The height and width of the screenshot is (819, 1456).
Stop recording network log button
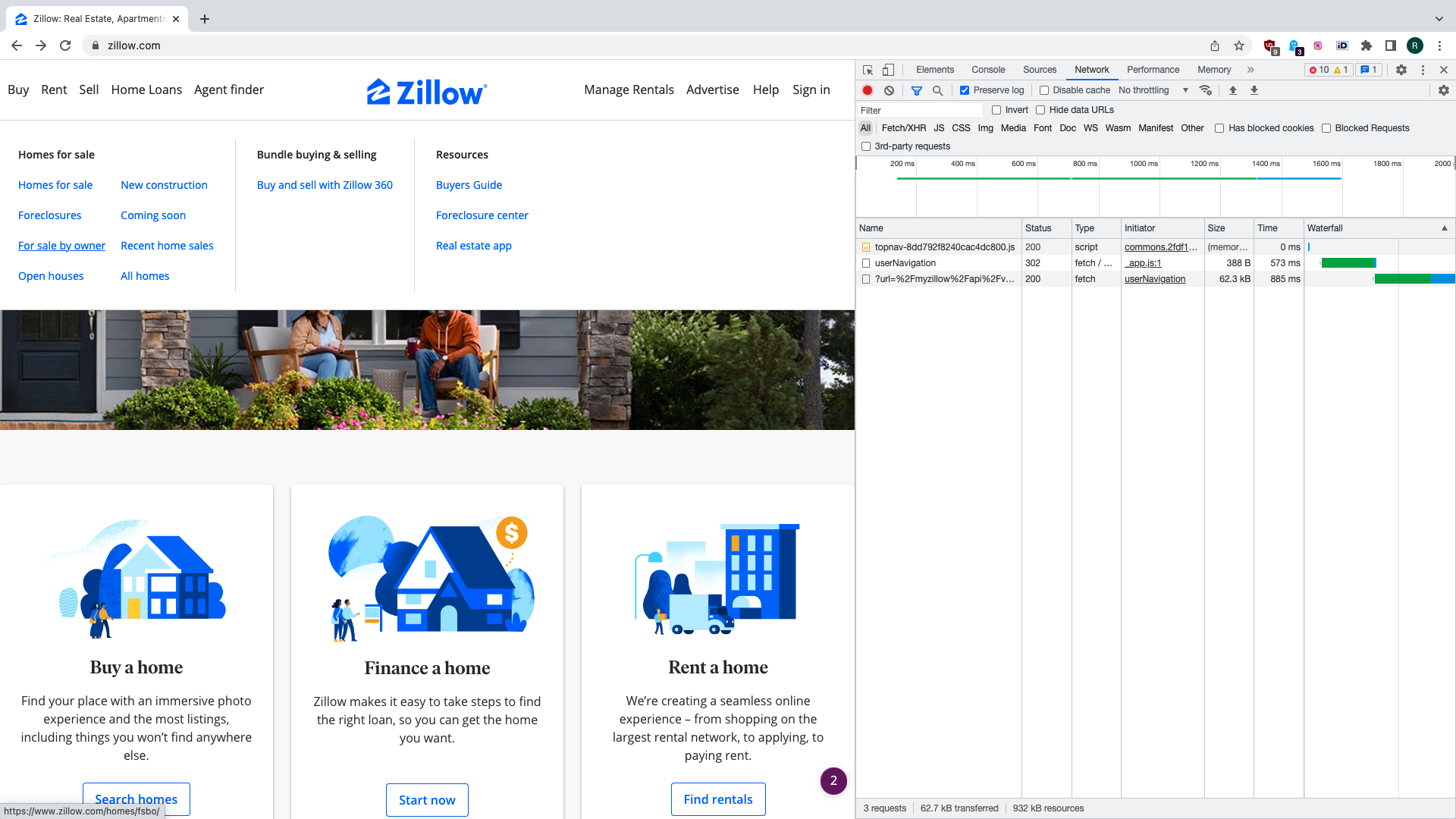tap(868, 90)
